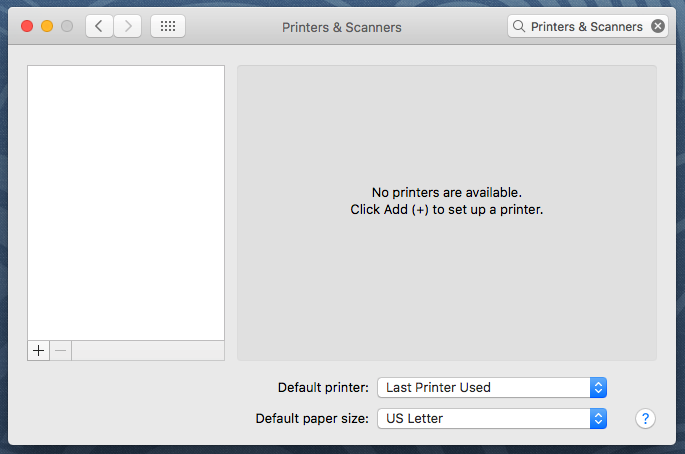Click the Add (+) printer button

click(39, 351)
